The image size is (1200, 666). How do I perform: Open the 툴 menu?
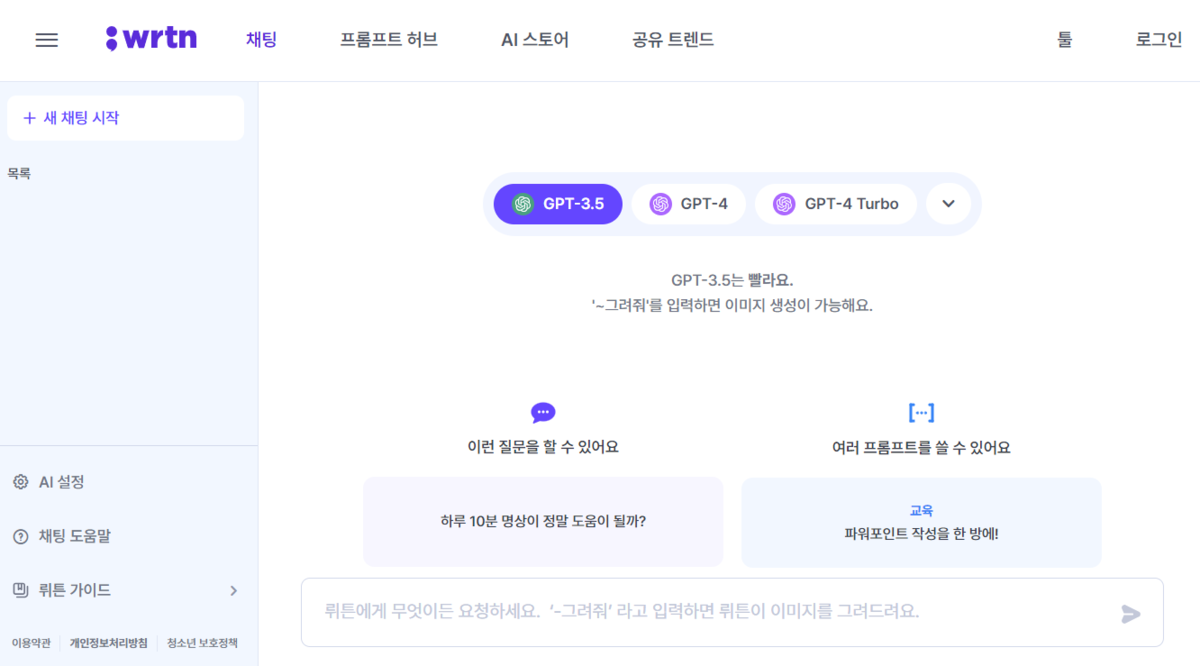[1065, 39]
